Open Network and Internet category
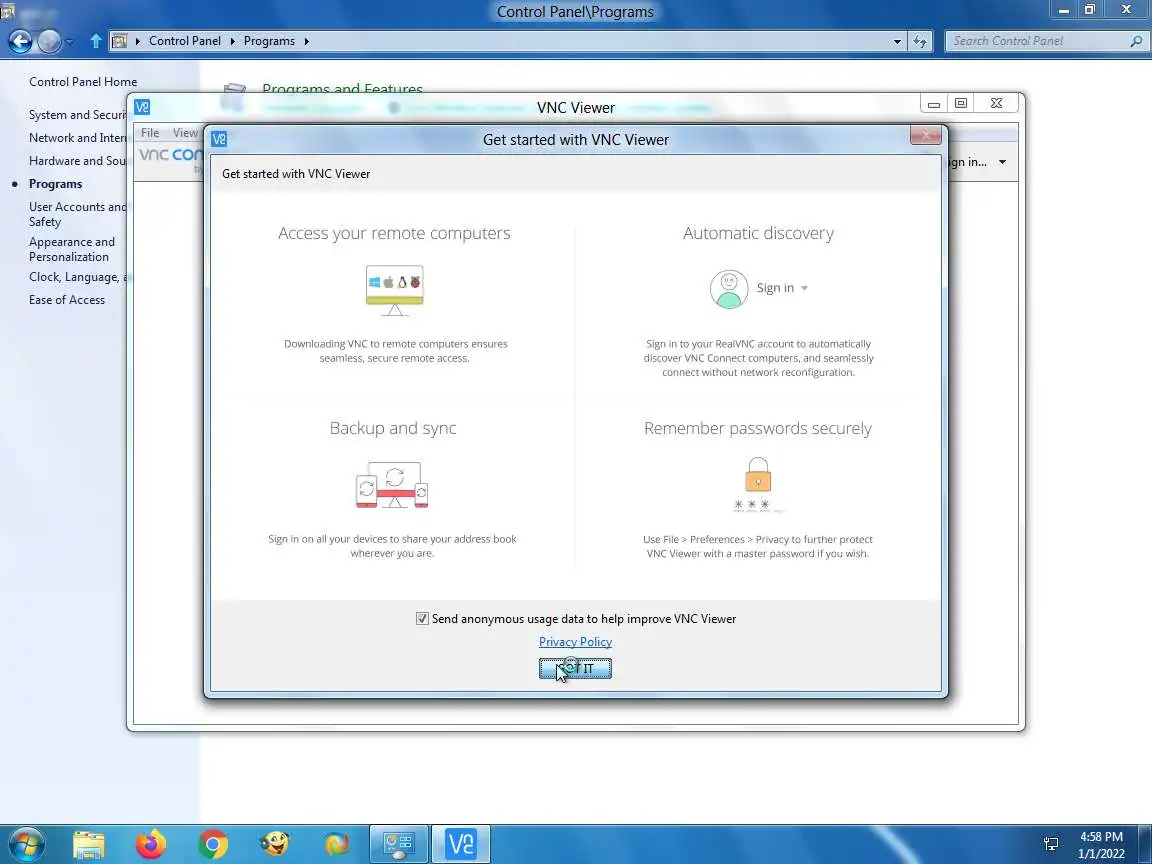The image size is (1152, 864). click(78, 137)
